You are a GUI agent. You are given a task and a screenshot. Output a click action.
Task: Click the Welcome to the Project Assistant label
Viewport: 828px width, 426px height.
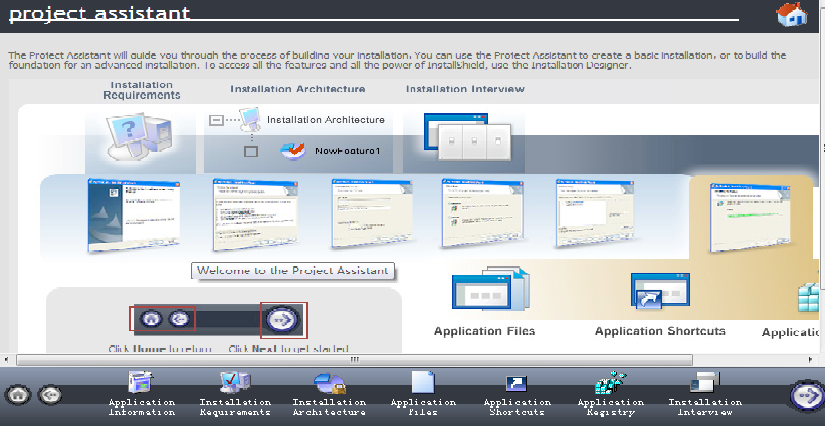click(293, 271)
